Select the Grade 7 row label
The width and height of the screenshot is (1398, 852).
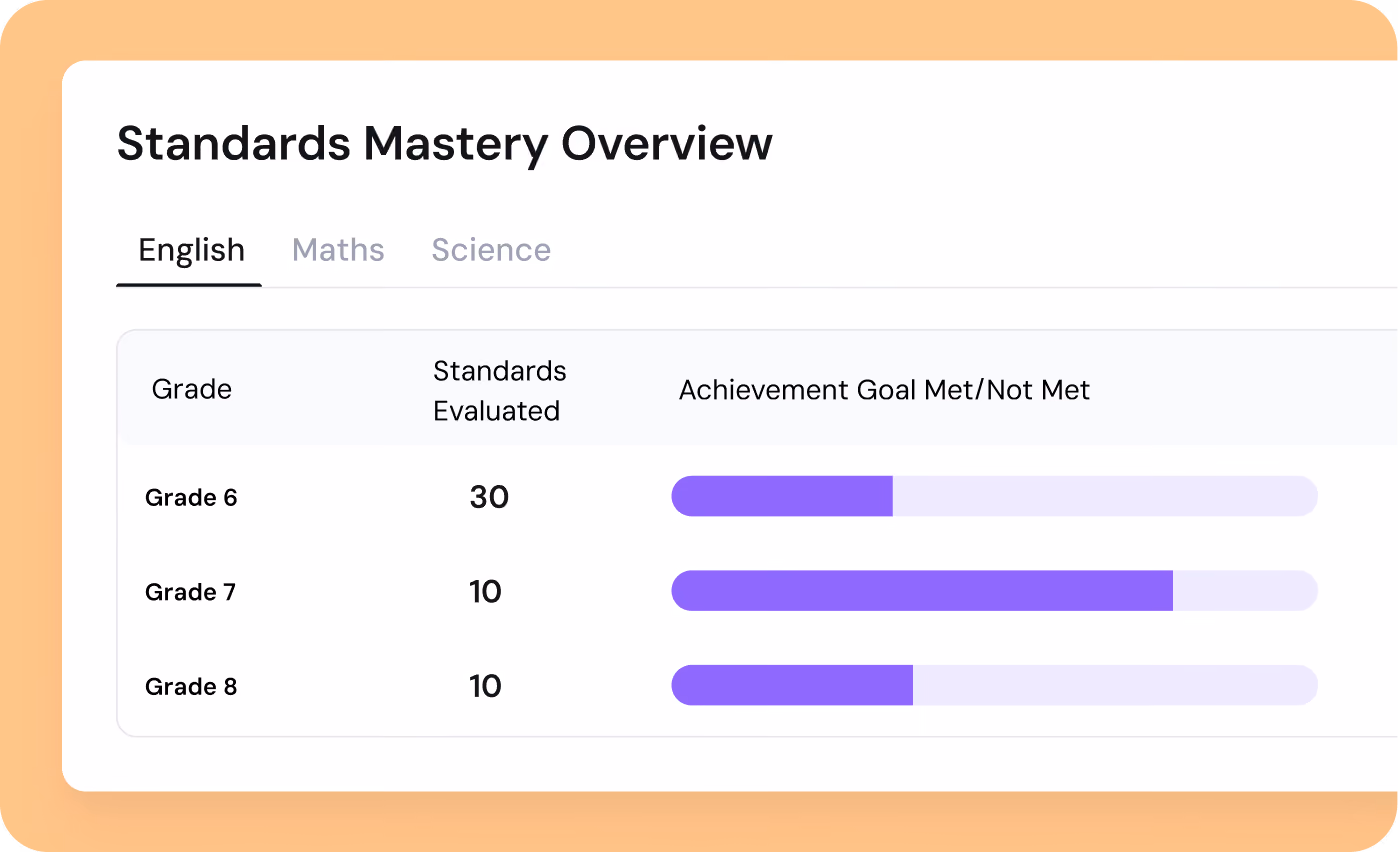tap(190, 592)
